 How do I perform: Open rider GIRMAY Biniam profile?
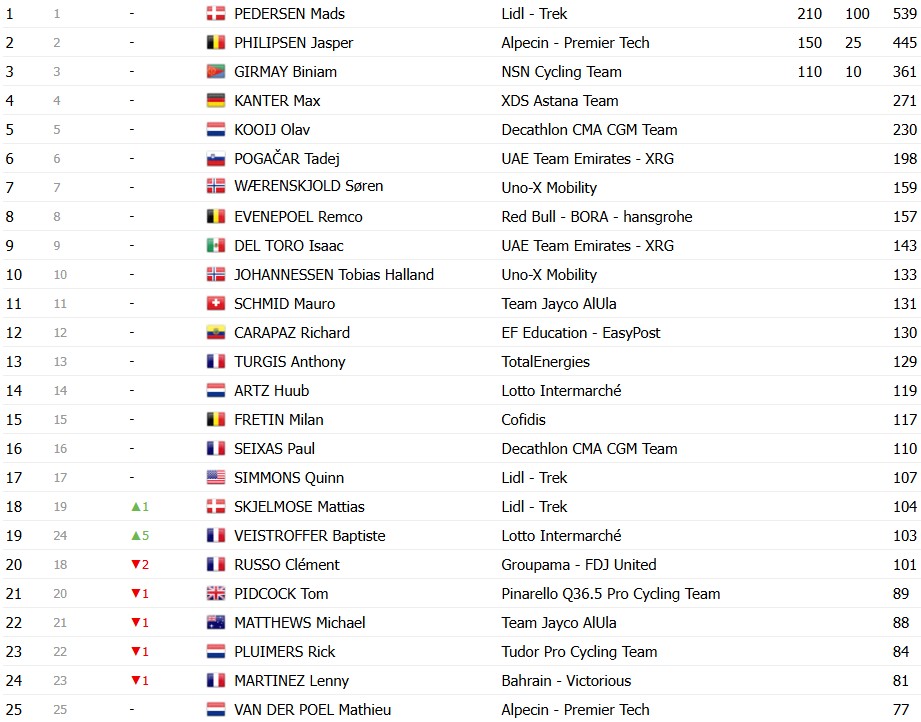pyautogui.click(x=285, y=72)
